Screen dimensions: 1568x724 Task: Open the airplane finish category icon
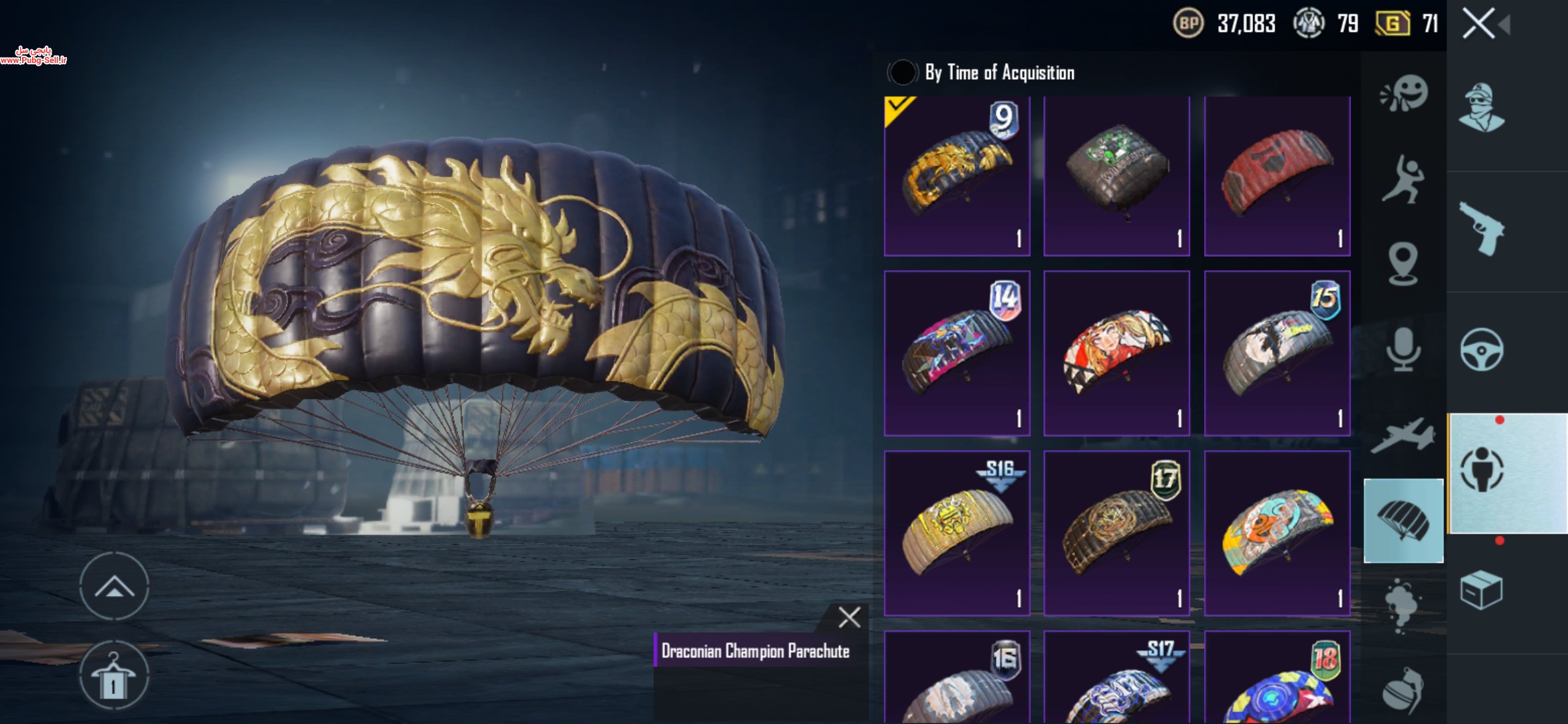(x=1402, y=435)
